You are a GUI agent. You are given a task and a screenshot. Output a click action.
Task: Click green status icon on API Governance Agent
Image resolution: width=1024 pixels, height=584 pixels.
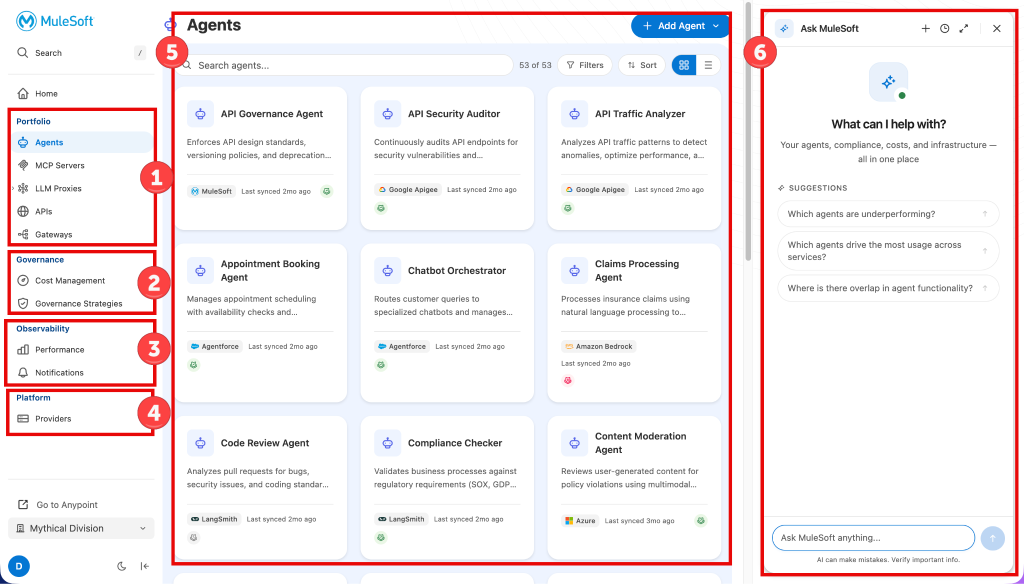click(327, 191)
